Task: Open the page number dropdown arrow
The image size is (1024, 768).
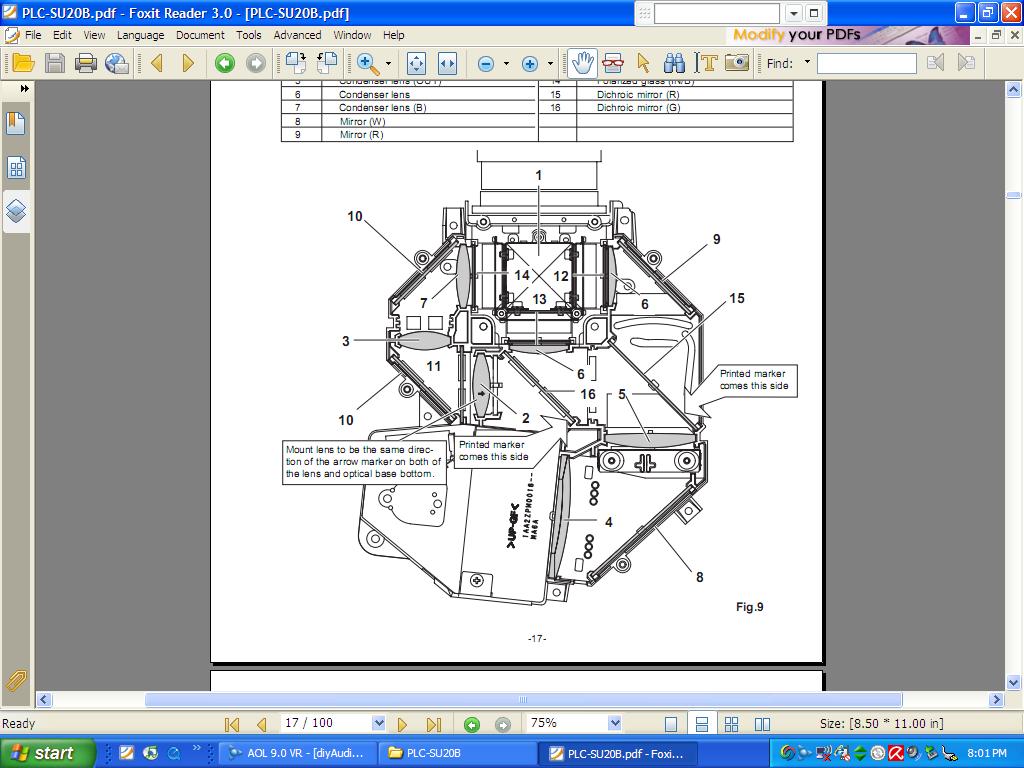Action: [378, 723]
